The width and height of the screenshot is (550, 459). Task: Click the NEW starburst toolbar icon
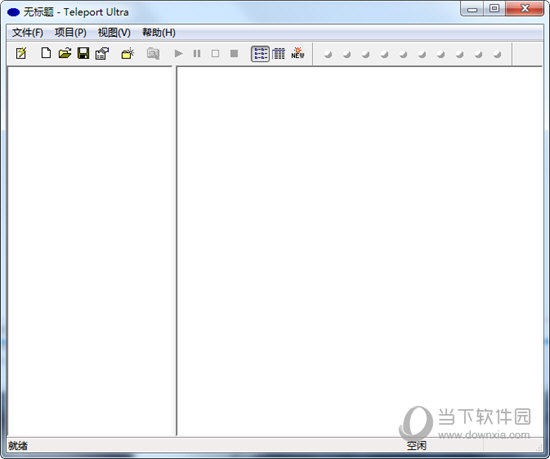pos(297,53)
